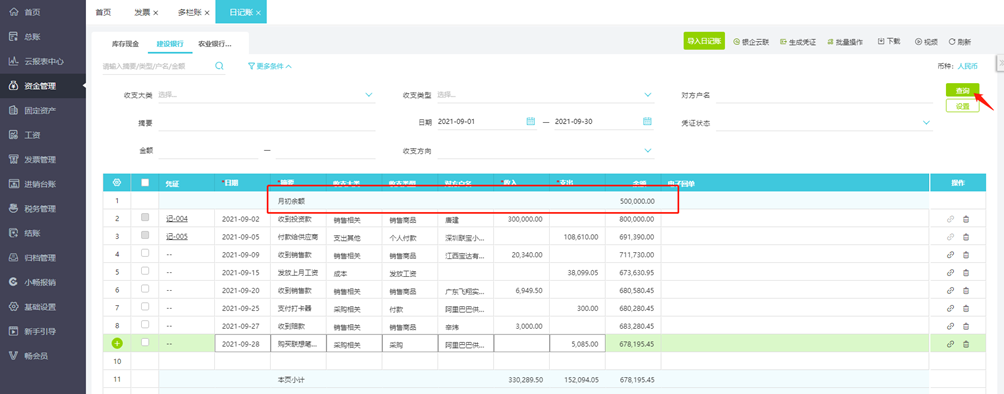Image resolution: width=1004 pixels, height=394 pixels.
Task: Check the box for row 7 dated 2021-09-25
Action: click(x=145, y=307)
